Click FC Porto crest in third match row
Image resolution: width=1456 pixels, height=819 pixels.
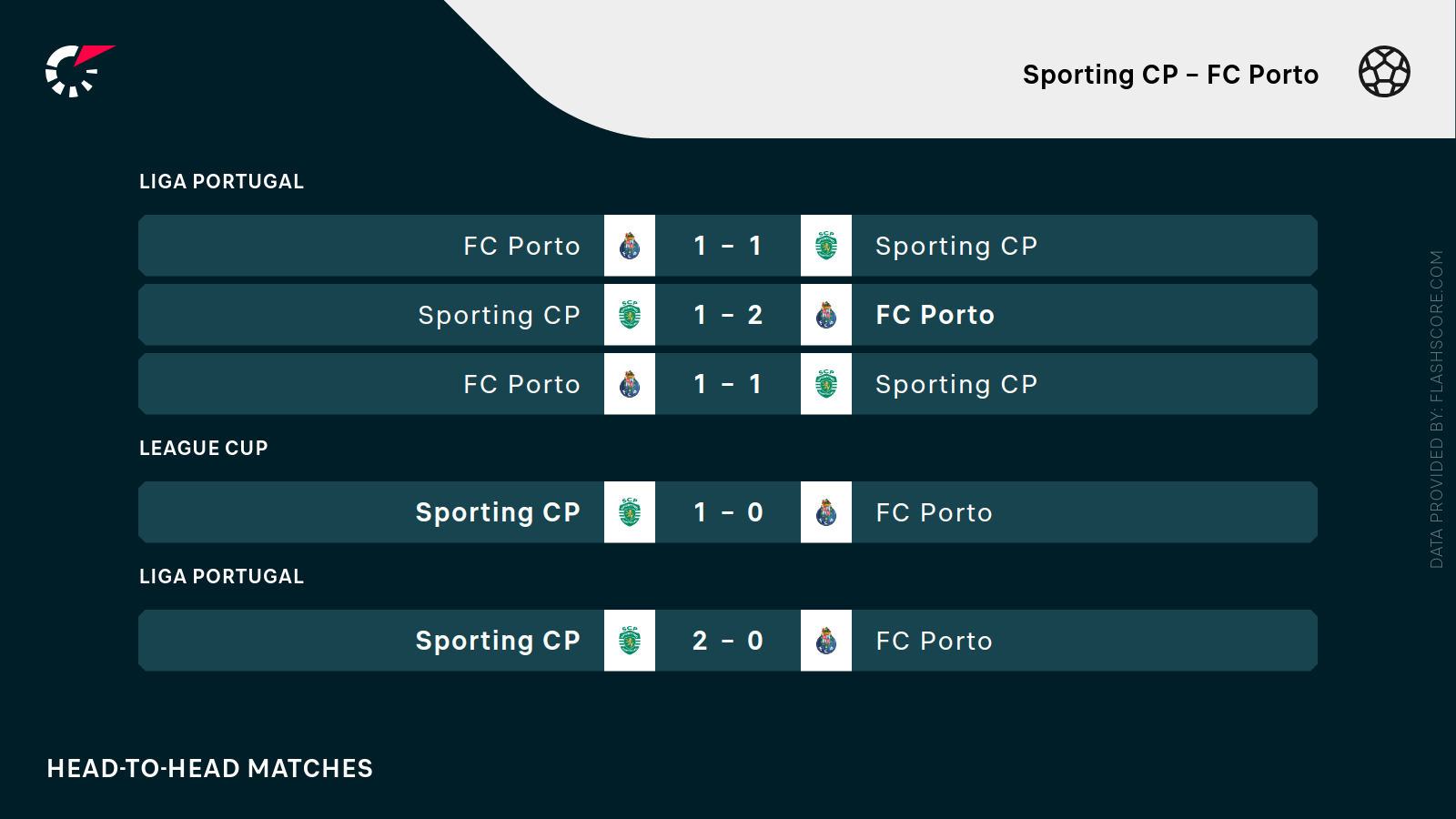[x=630, y=384]
